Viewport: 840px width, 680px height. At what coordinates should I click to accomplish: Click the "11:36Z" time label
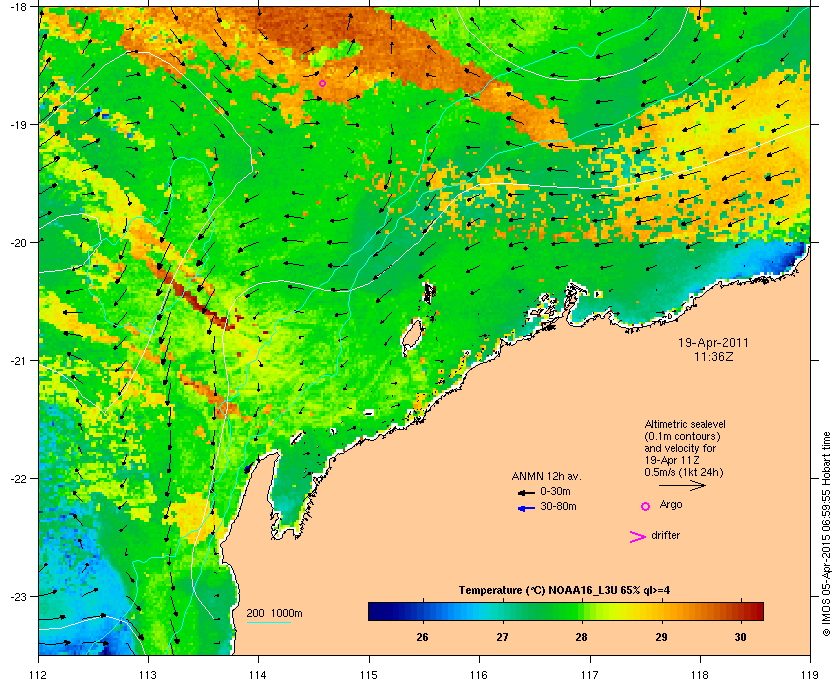point(713,356)
